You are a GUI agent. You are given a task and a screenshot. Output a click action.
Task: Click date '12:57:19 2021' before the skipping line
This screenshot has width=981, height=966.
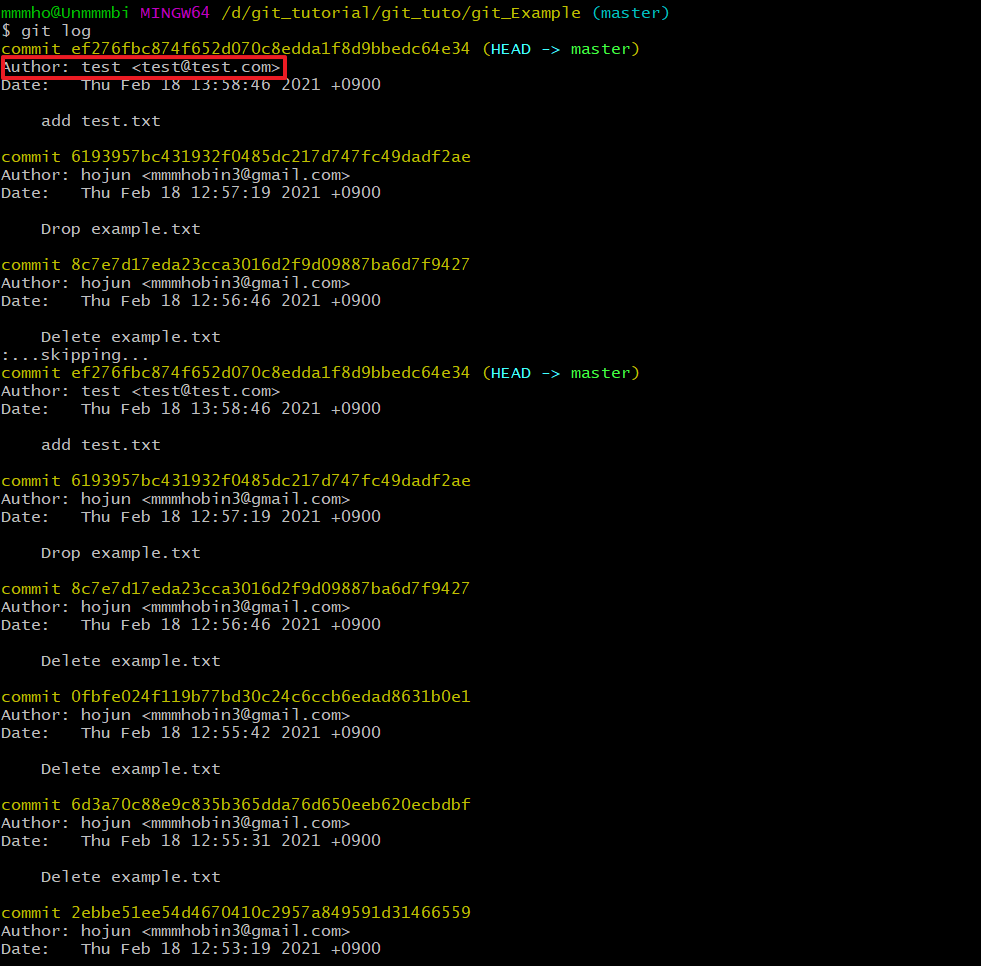pyautogui.click(x=255, y=193)
